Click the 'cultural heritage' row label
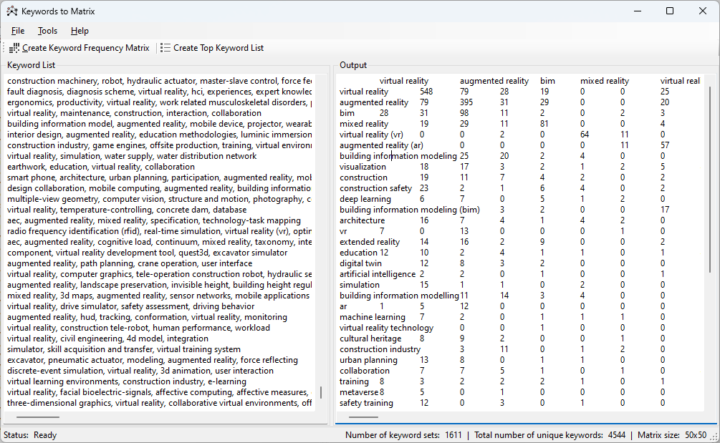Image resolution: width=720 pixels, height=443 pixels. (371, 338)
